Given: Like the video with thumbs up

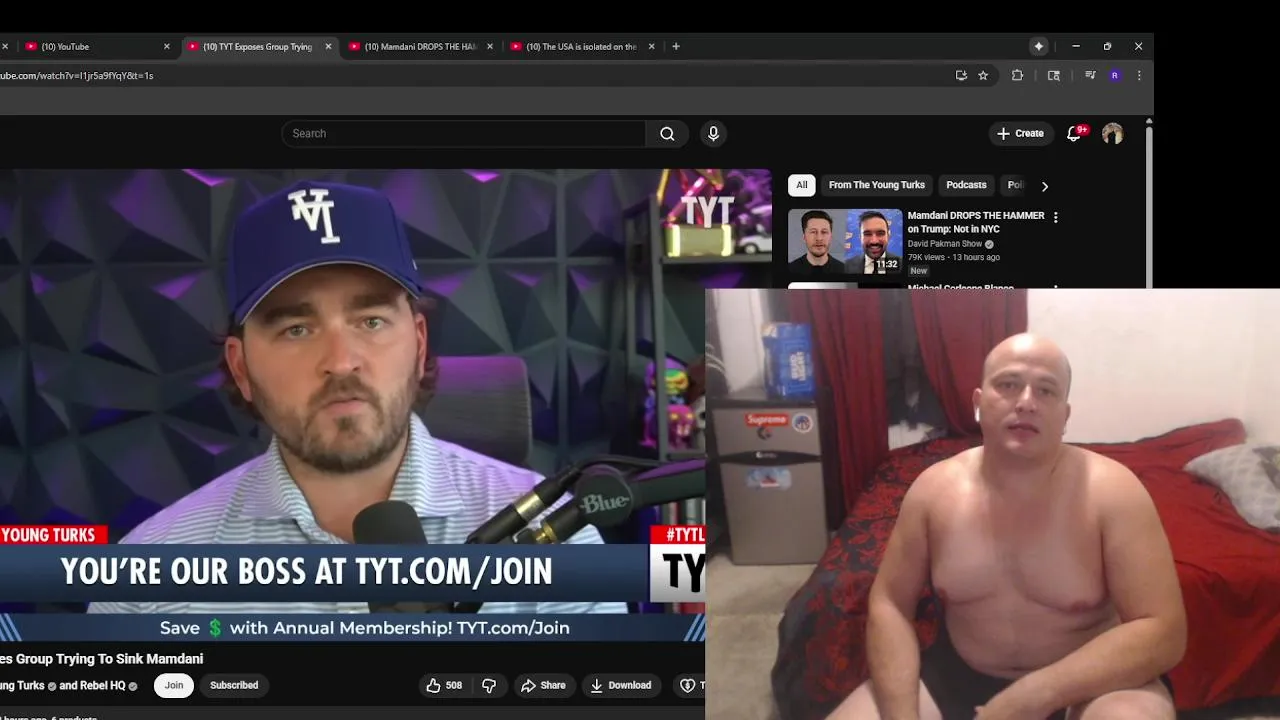Looking at the screenshot, I should tap(444, 685).
